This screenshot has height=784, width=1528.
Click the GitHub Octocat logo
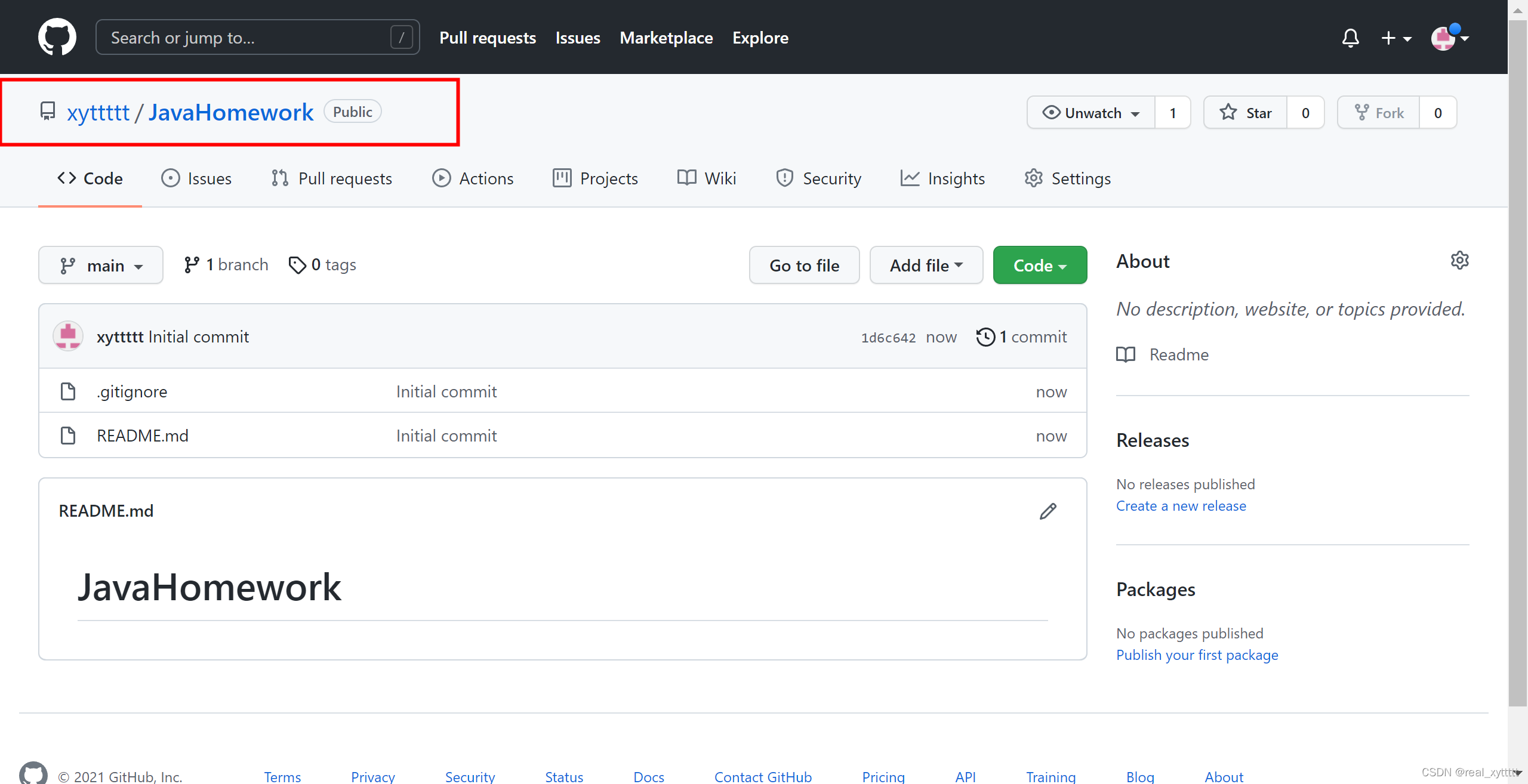57,37
